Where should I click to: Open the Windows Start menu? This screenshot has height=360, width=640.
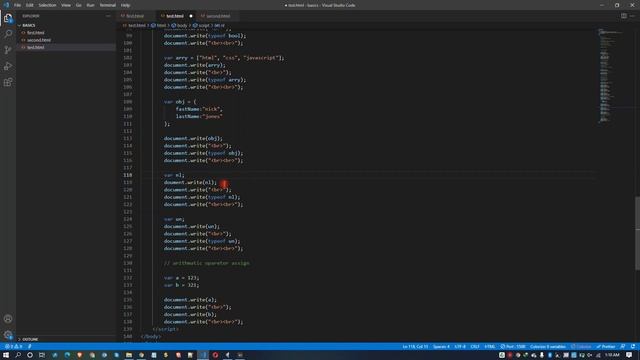pos(6,355)
